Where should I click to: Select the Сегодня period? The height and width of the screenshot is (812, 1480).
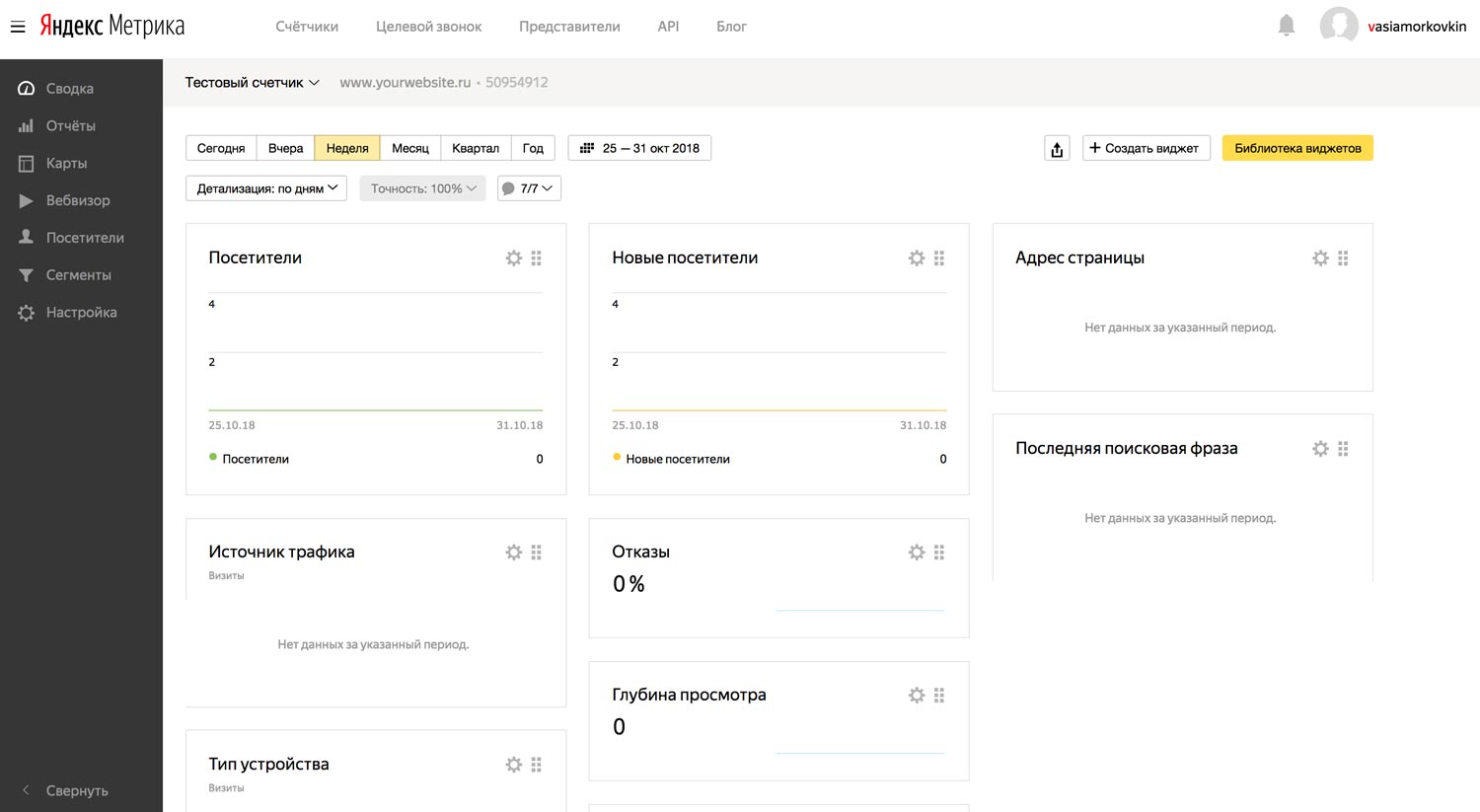coord(221,148)
